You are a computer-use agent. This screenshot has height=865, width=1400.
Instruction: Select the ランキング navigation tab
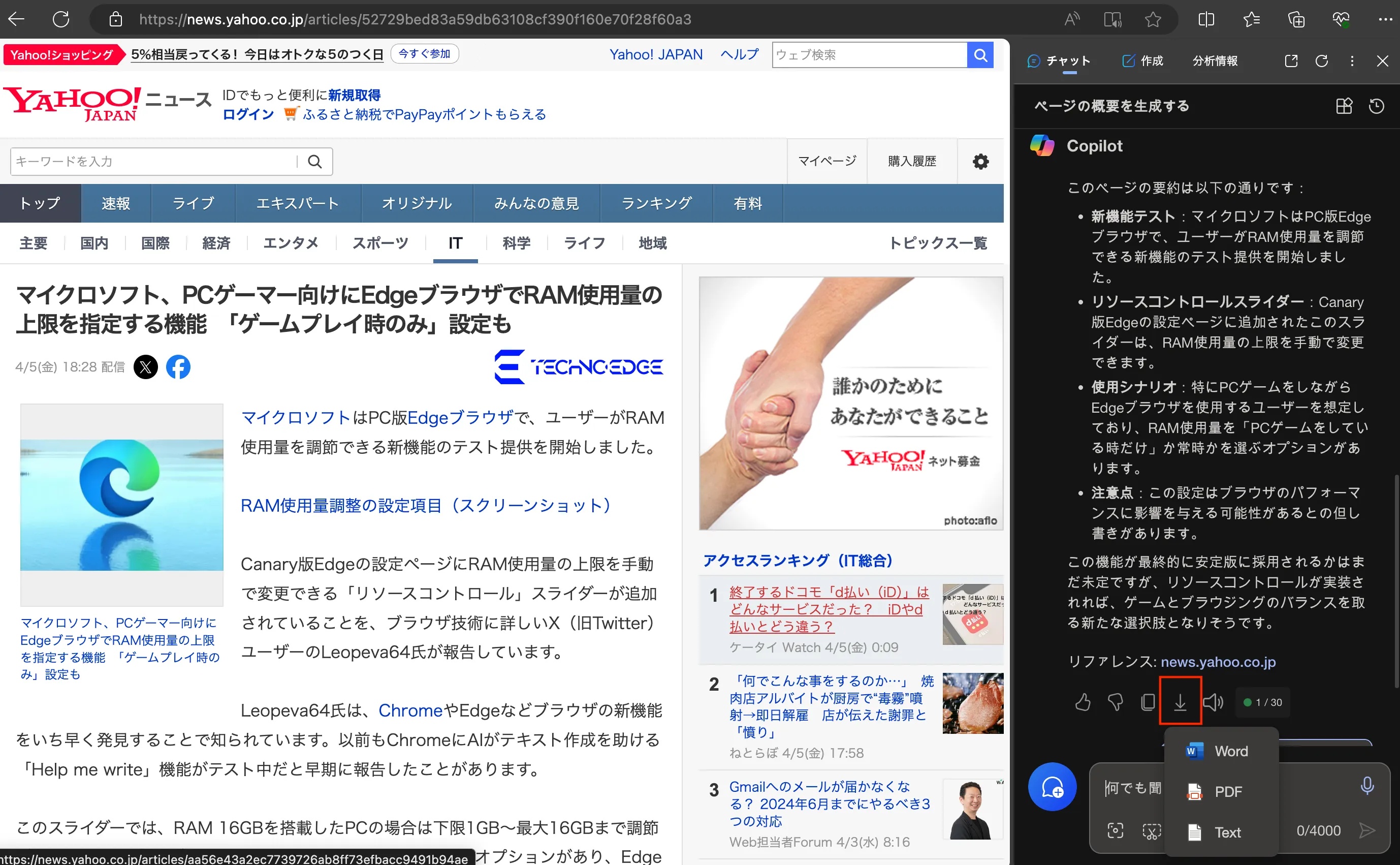[656, 203]
